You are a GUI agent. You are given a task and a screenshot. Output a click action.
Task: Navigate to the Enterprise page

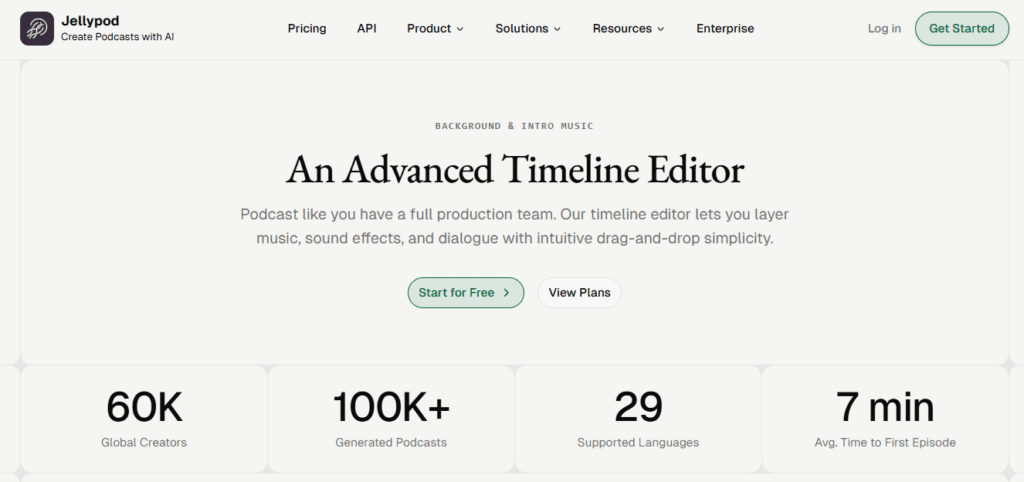pyautogui.click(x=725, y=28)
